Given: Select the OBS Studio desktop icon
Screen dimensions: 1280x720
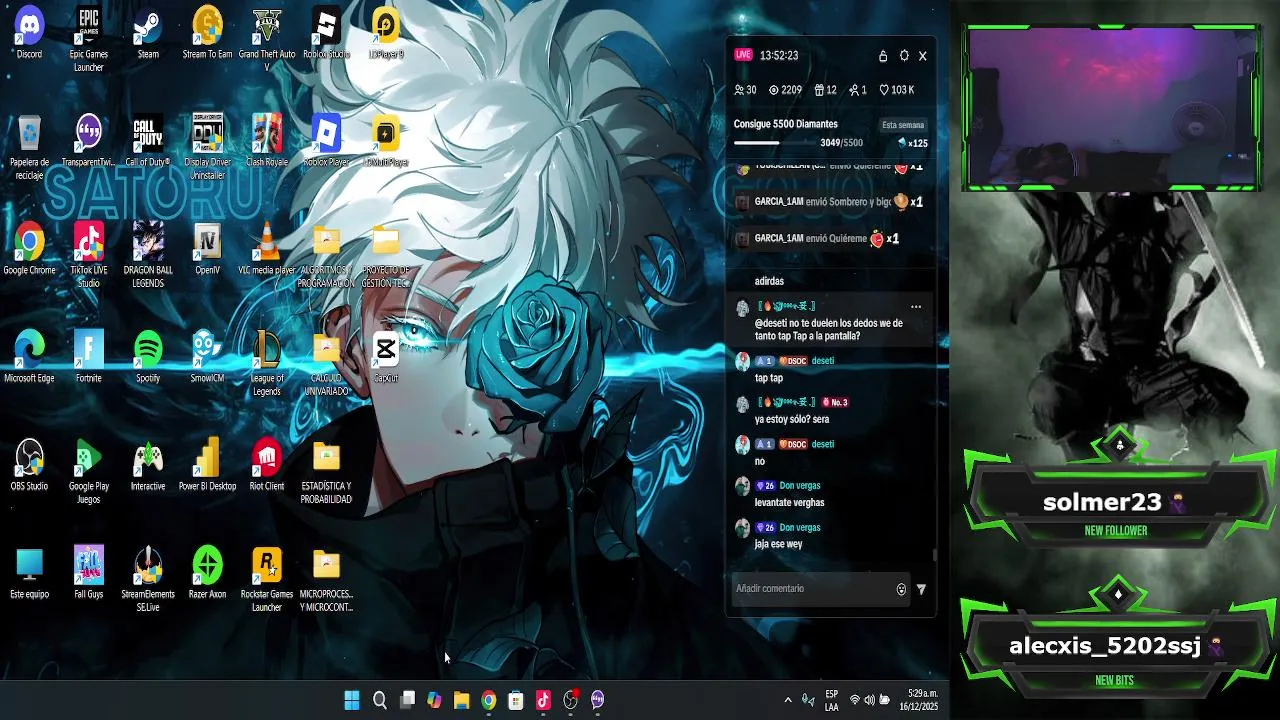Looking at the screenshot, I should 29,465.
